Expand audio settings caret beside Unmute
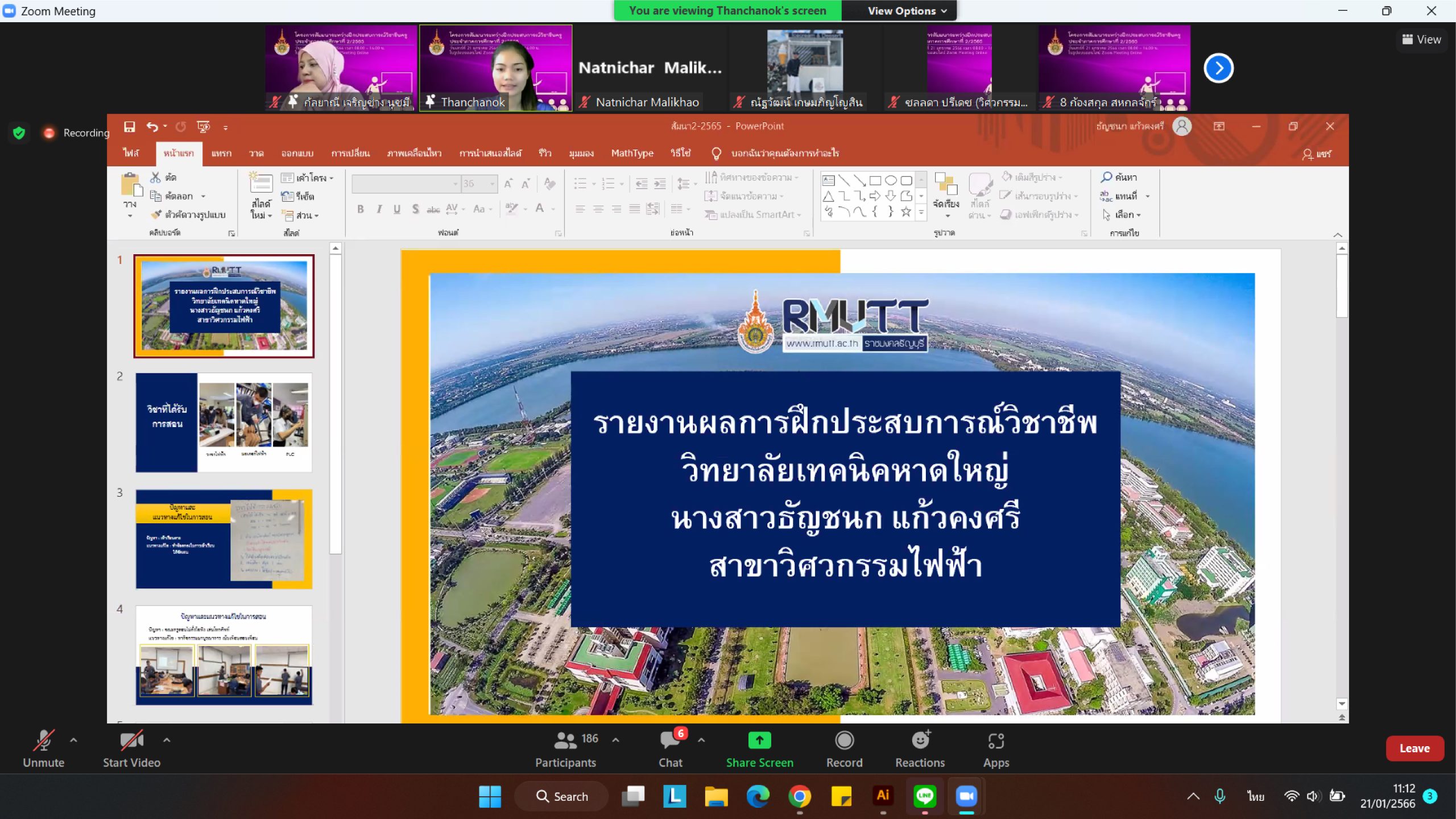Viewport: 1456px width, 819px height. pos(73,740)
